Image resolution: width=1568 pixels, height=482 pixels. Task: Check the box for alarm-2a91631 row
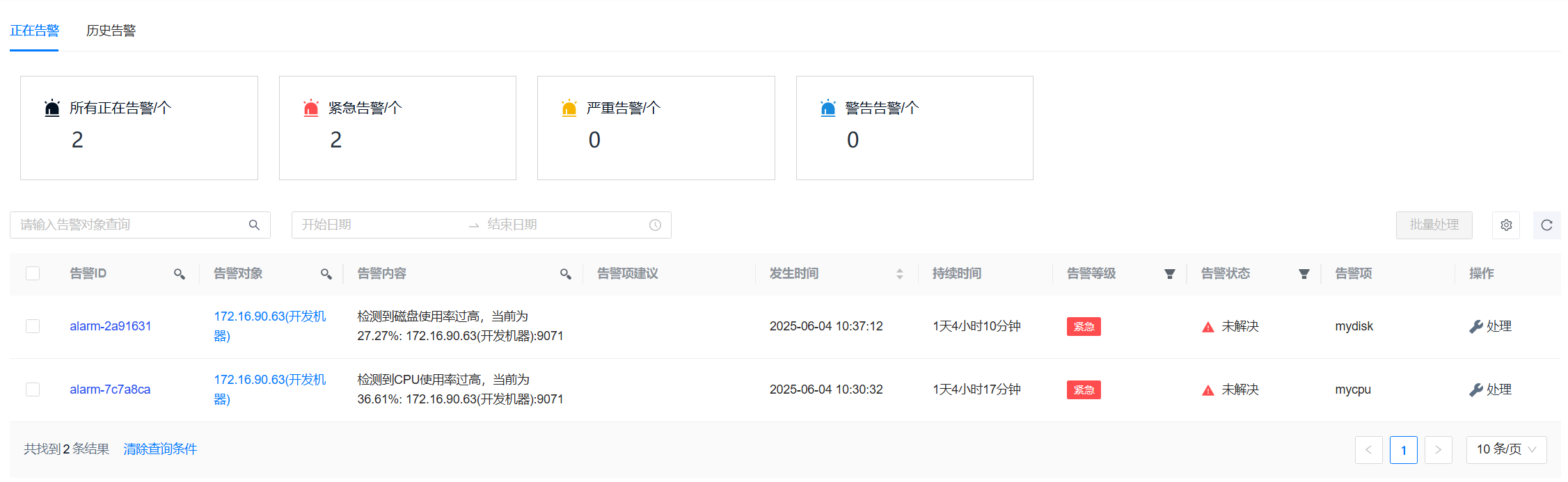coord(33,326)
